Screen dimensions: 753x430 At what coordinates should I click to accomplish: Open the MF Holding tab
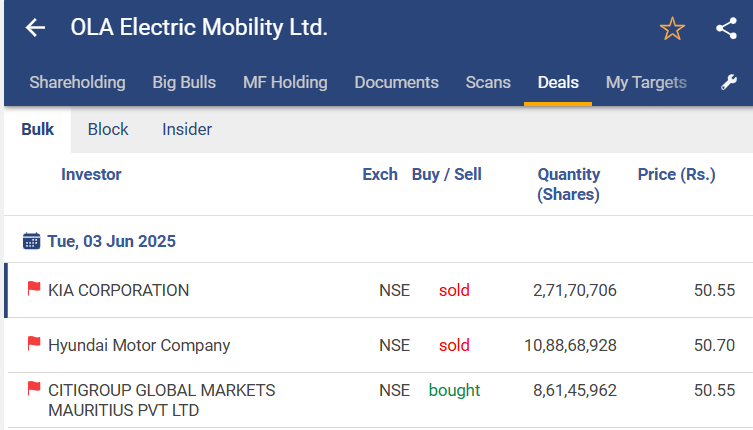pyautogui.click(x=285, y=83)
